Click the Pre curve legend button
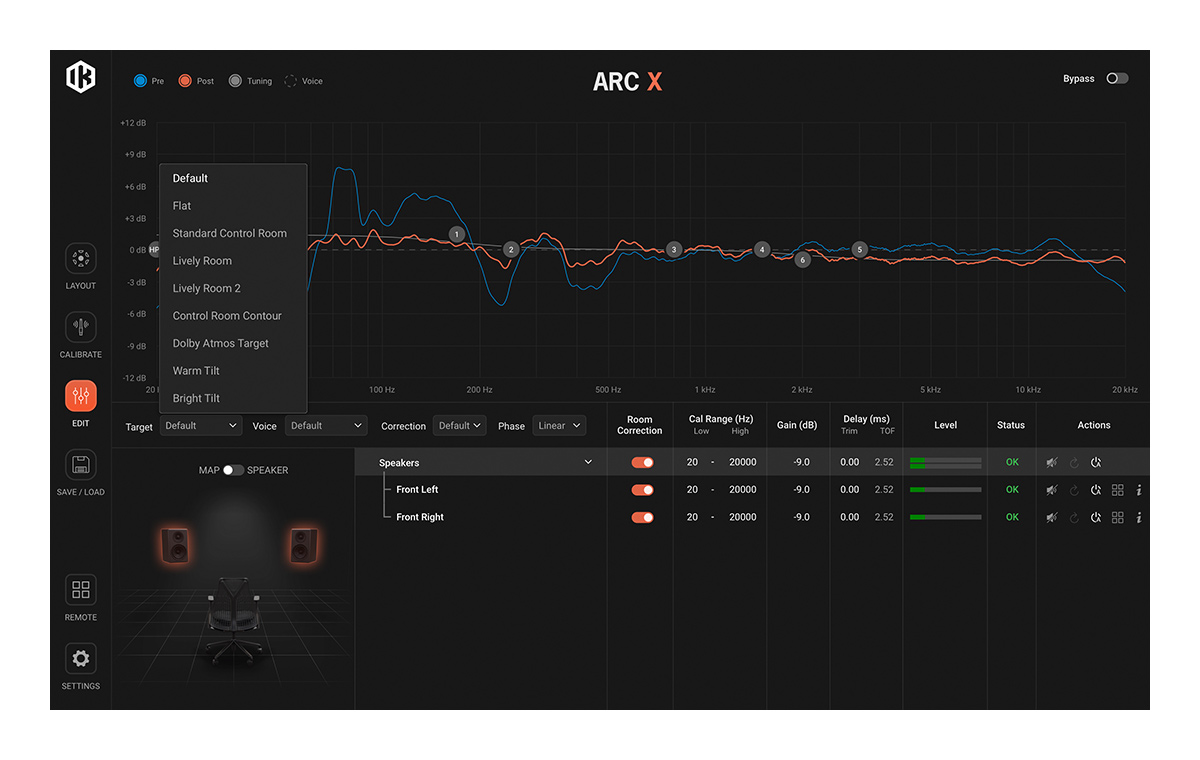Viewport: 1200px width, 760px height. click(149, 81)
